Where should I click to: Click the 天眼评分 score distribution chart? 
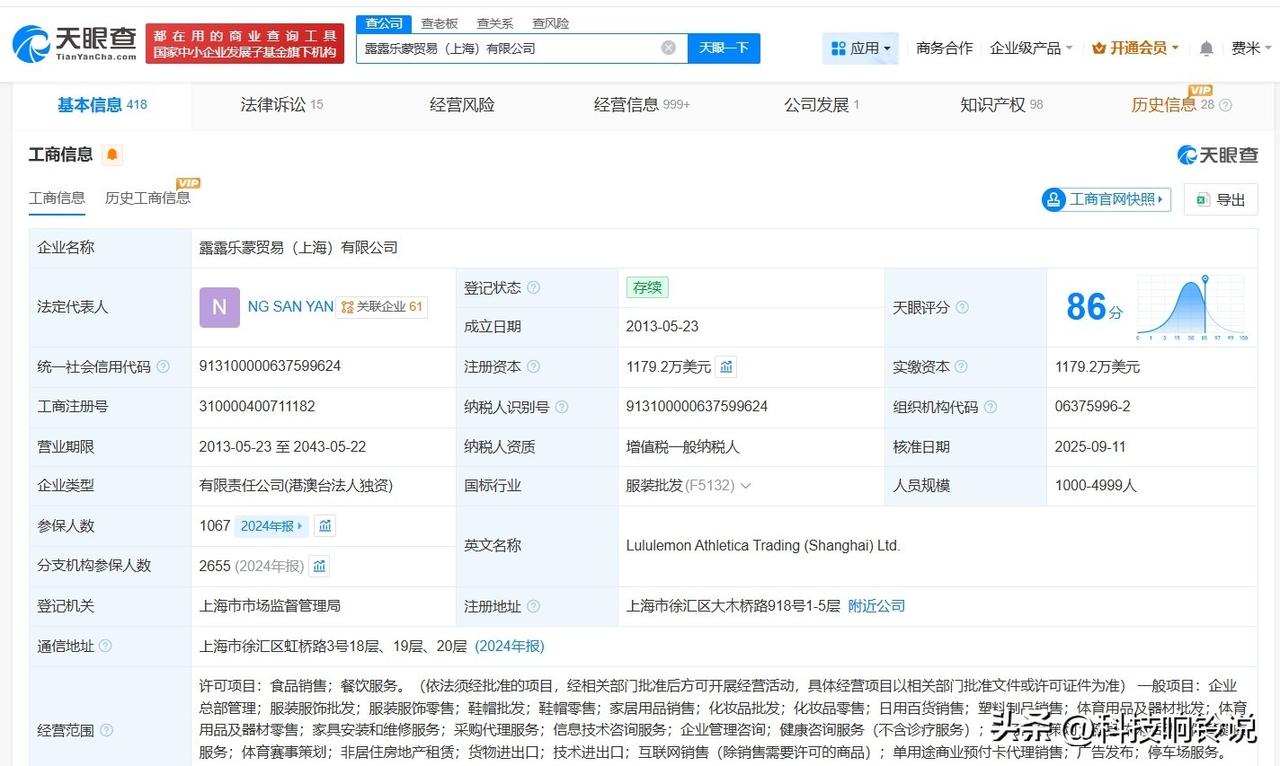[x=1192, y=307]
